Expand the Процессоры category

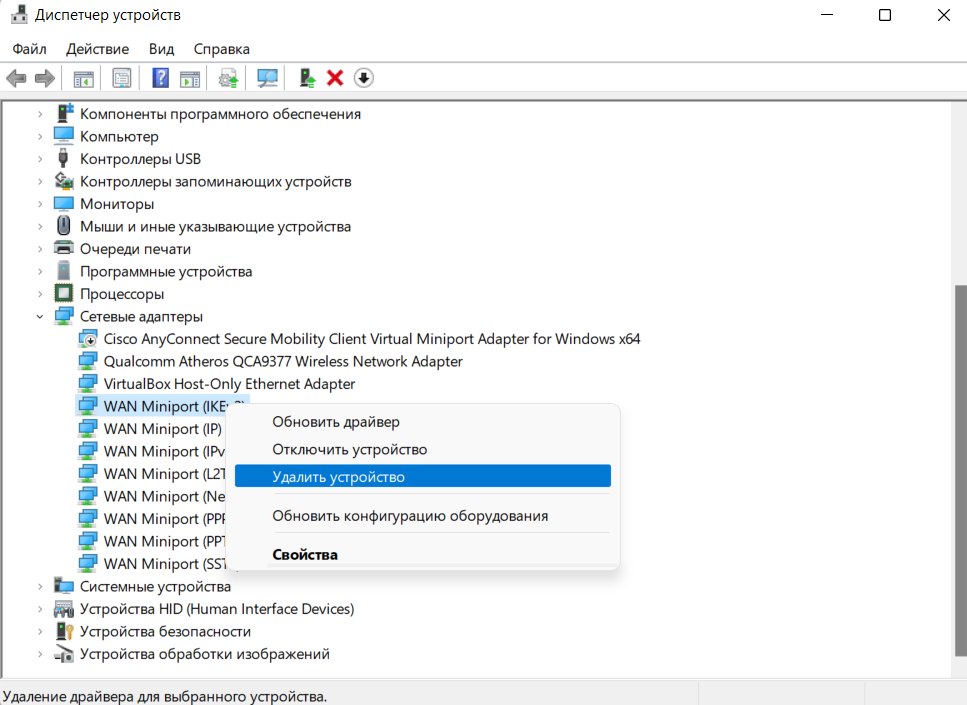[x=40, y=294]
